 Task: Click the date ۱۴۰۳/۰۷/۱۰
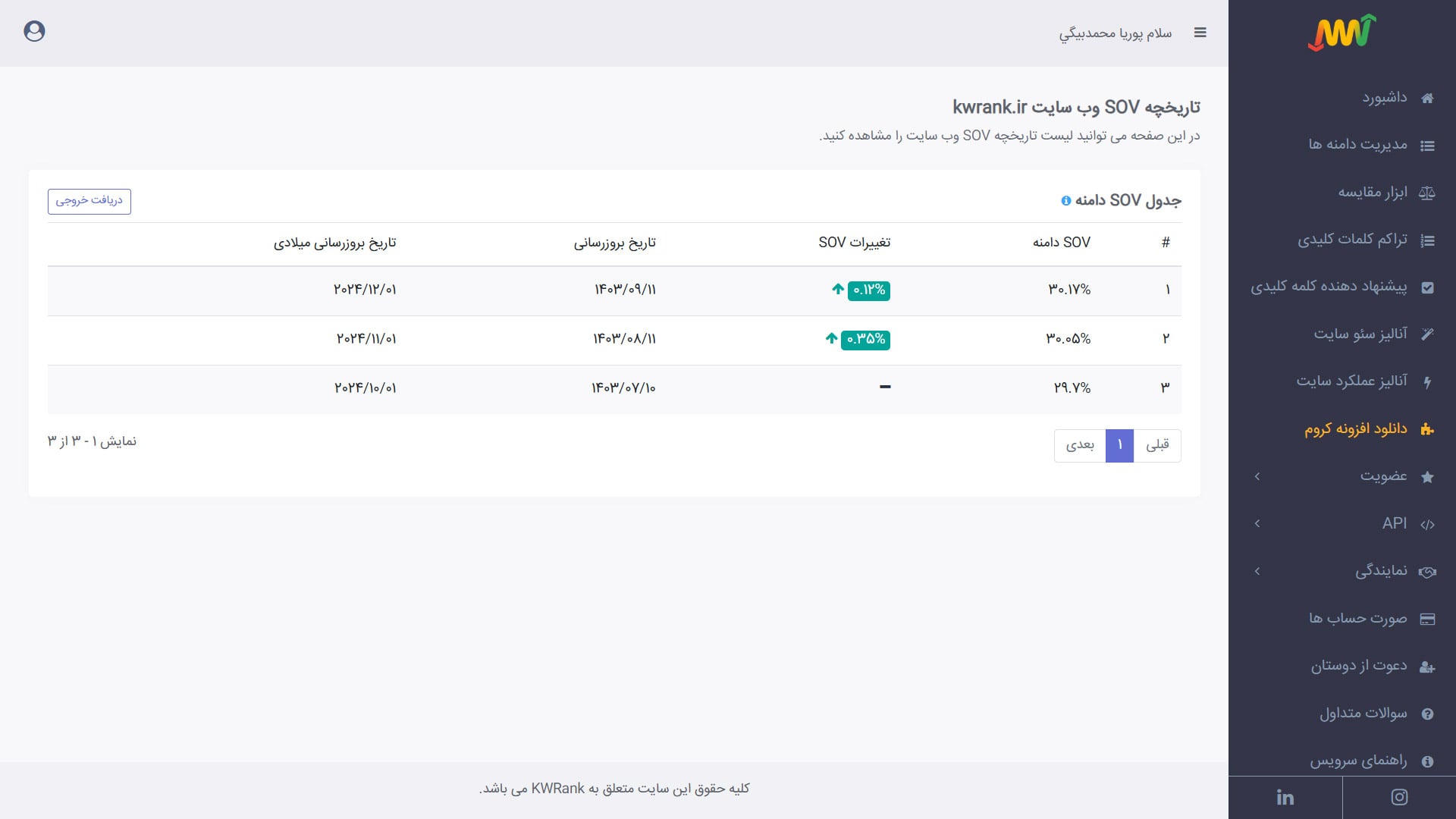point(623,388)
